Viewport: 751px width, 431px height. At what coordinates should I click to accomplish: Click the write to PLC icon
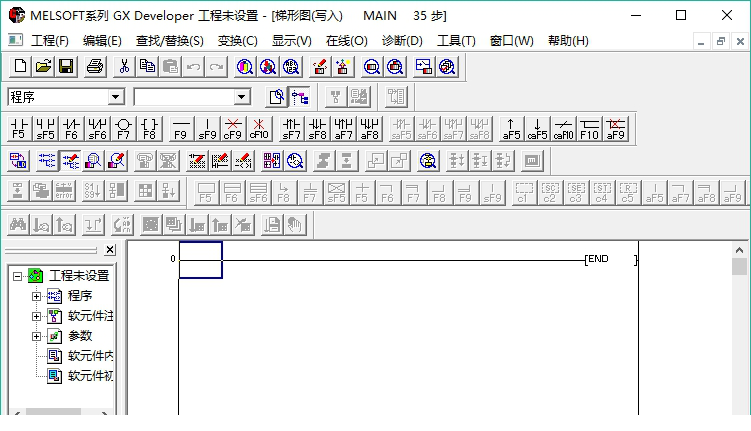[319, 66]
